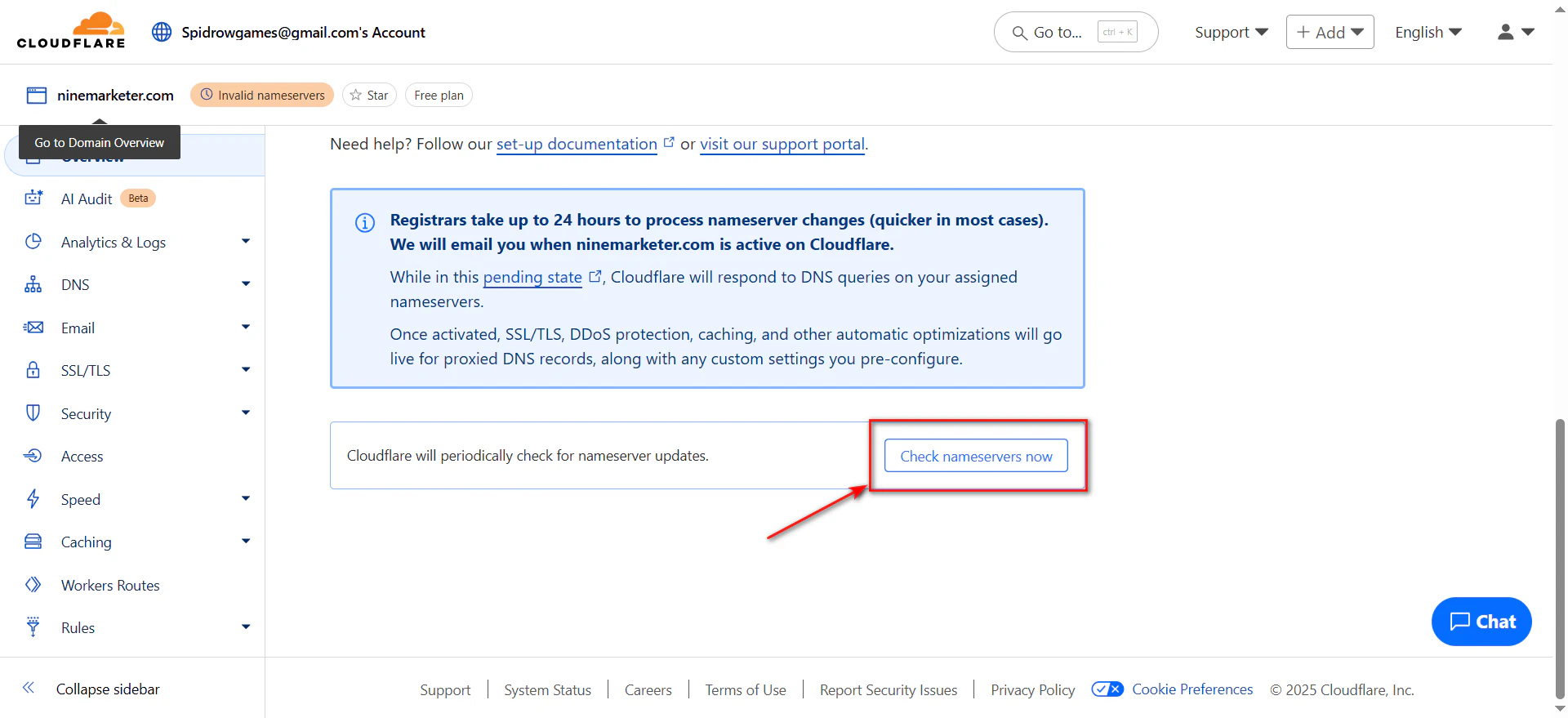This screenshot has width=1568, height=718.
Task: Click the plus icon in Add button
Action: tap(1303, 32)
